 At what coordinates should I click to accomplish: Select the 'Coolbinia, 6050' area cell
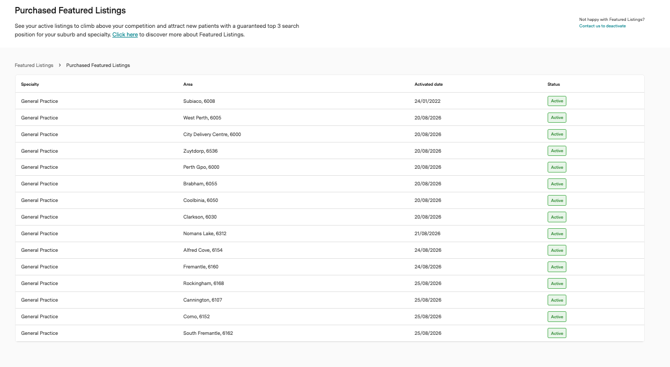pyautogui.click(x=200, y=200)
